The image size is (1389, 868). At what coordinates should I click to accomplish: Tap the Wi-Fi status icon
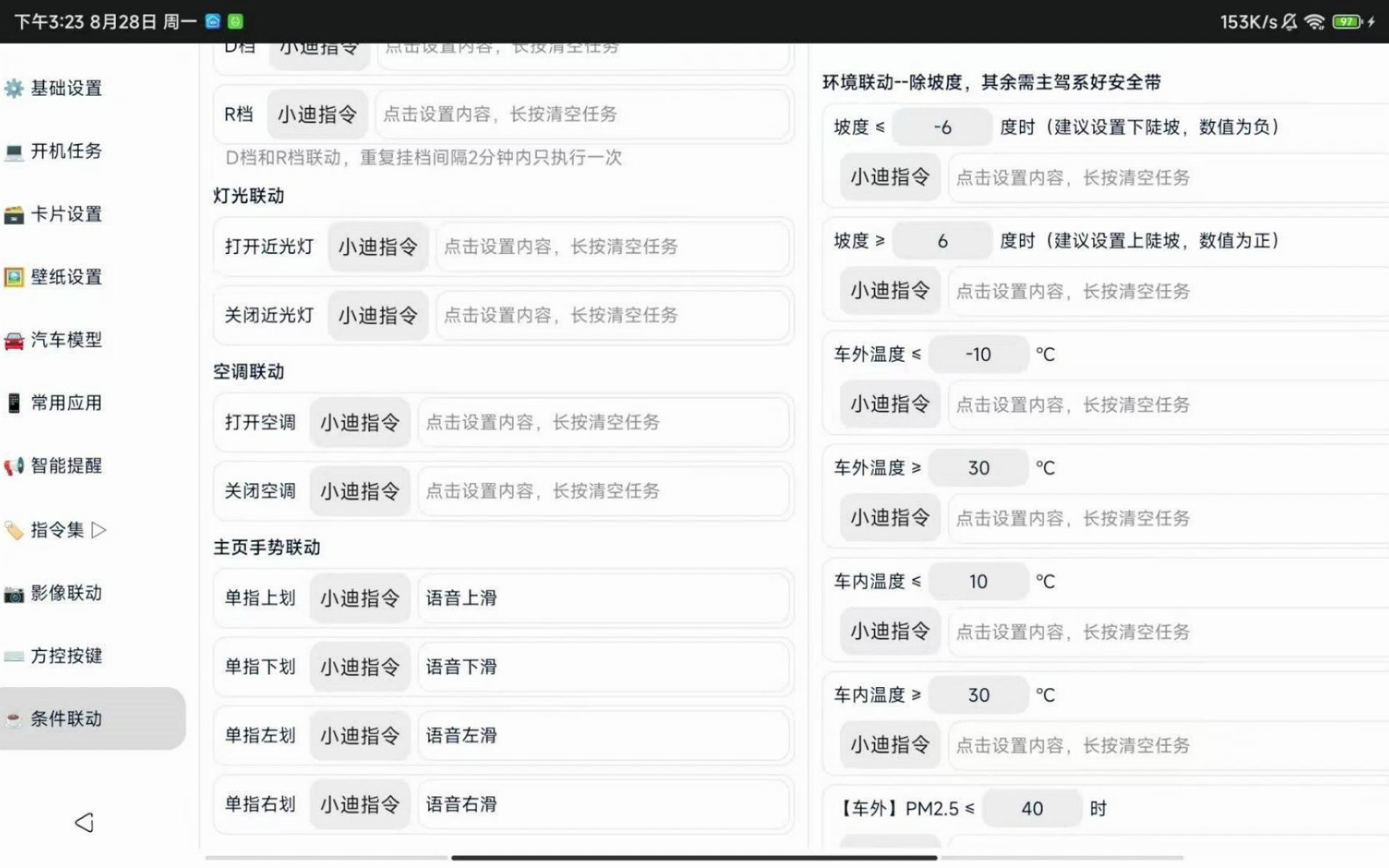1315,22
